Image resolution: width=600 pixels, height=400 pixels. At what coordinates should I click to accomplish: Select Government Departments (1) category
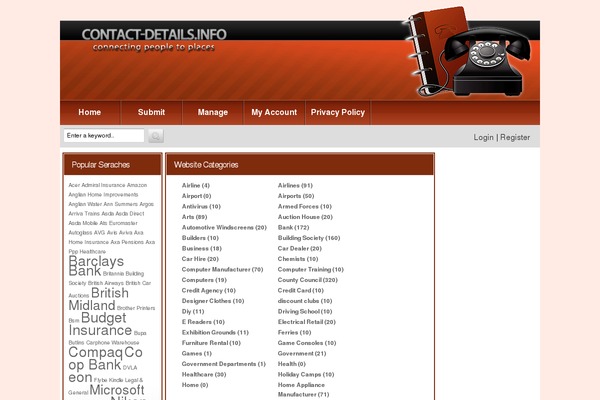pyautogui.click(x=223, y=364)
